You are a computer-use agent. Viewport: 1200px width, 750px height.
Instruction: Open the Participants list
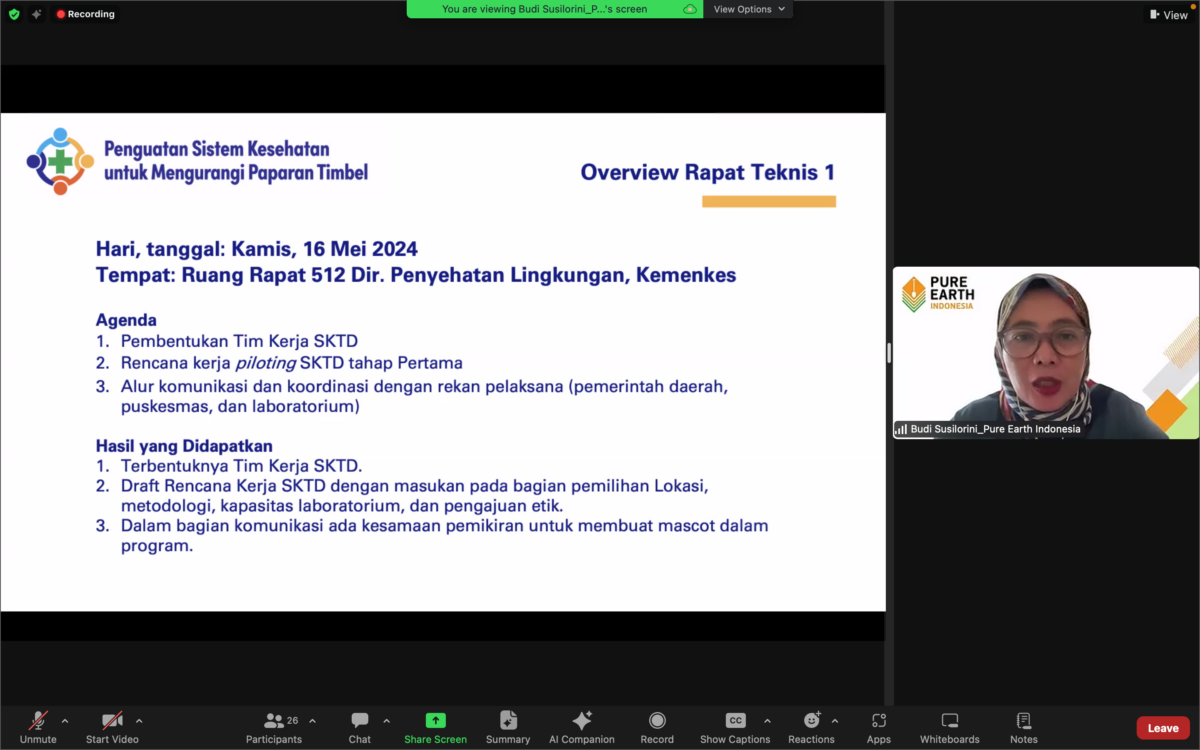pyautogui.click(x=274, y=727)
